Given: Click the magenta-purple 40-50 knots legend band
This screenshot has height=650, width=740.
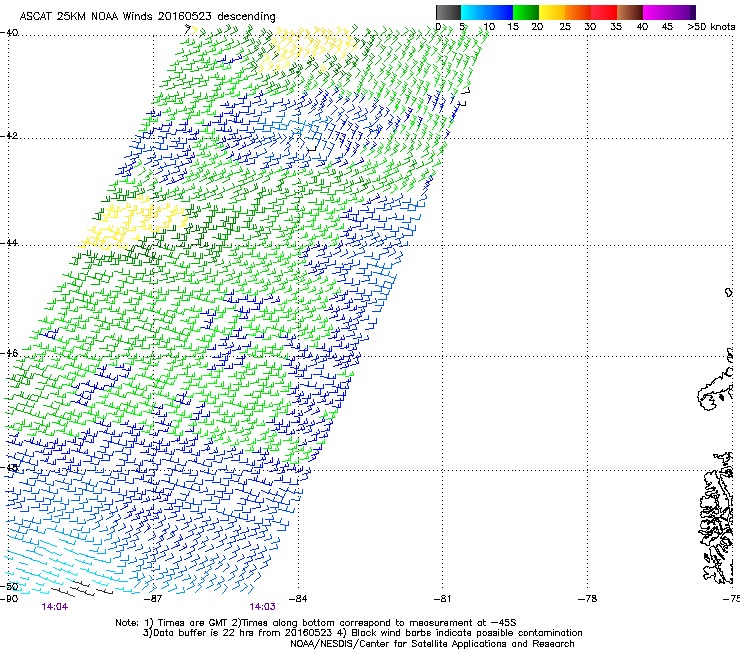Looking at the screenshot, I should tap(669, 12).
